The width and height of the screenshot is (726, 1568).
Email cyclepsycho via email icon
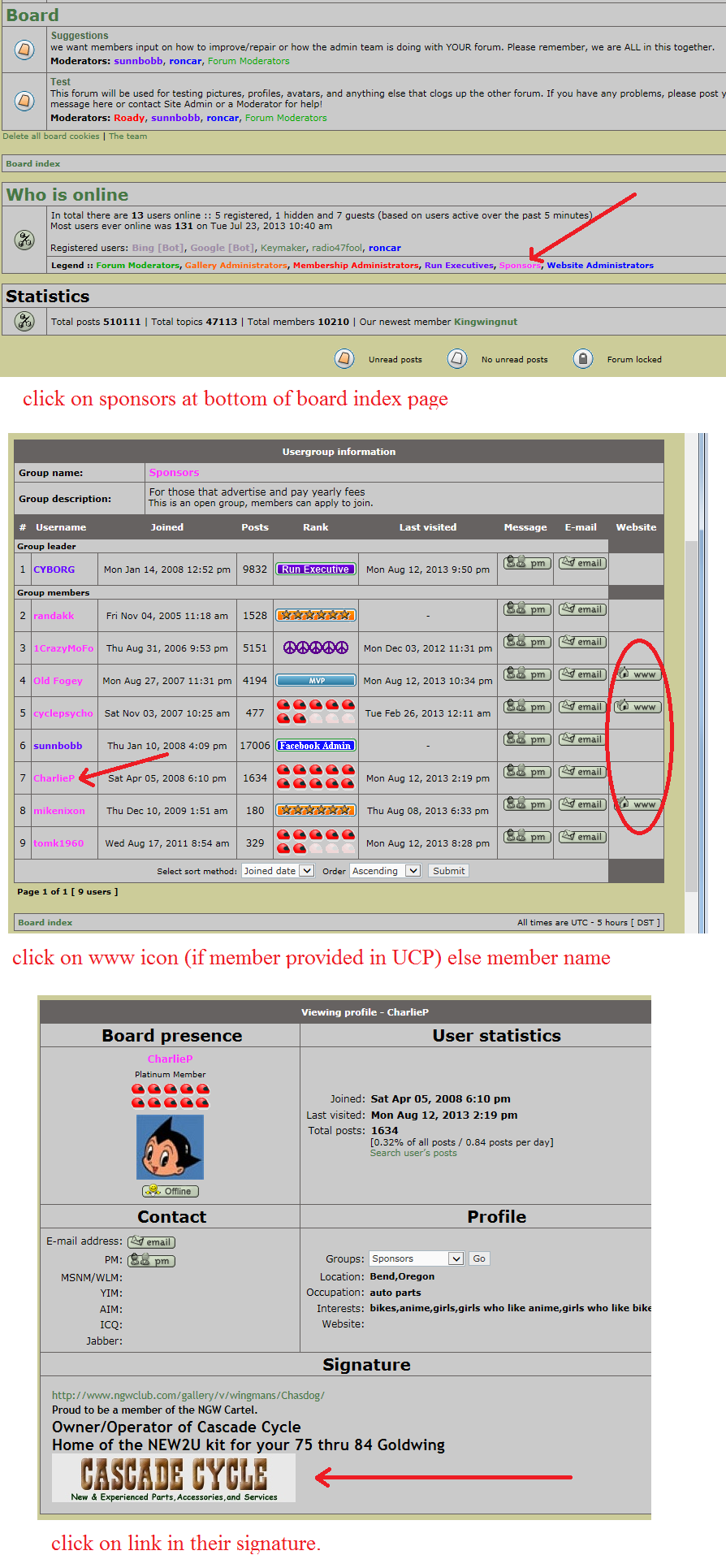[582, 707]
